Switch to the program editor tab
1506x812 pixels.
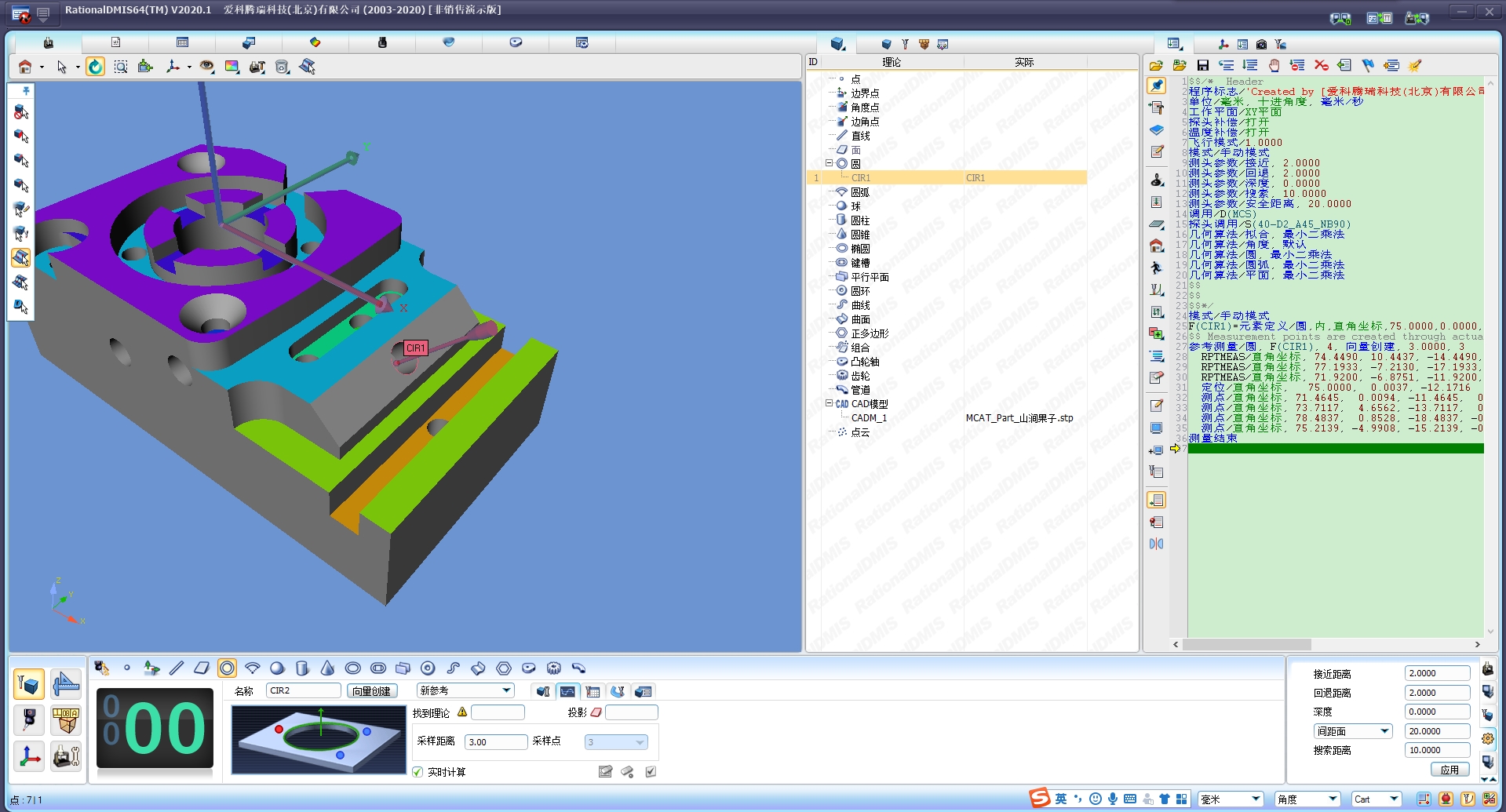tap(1174, 44)
